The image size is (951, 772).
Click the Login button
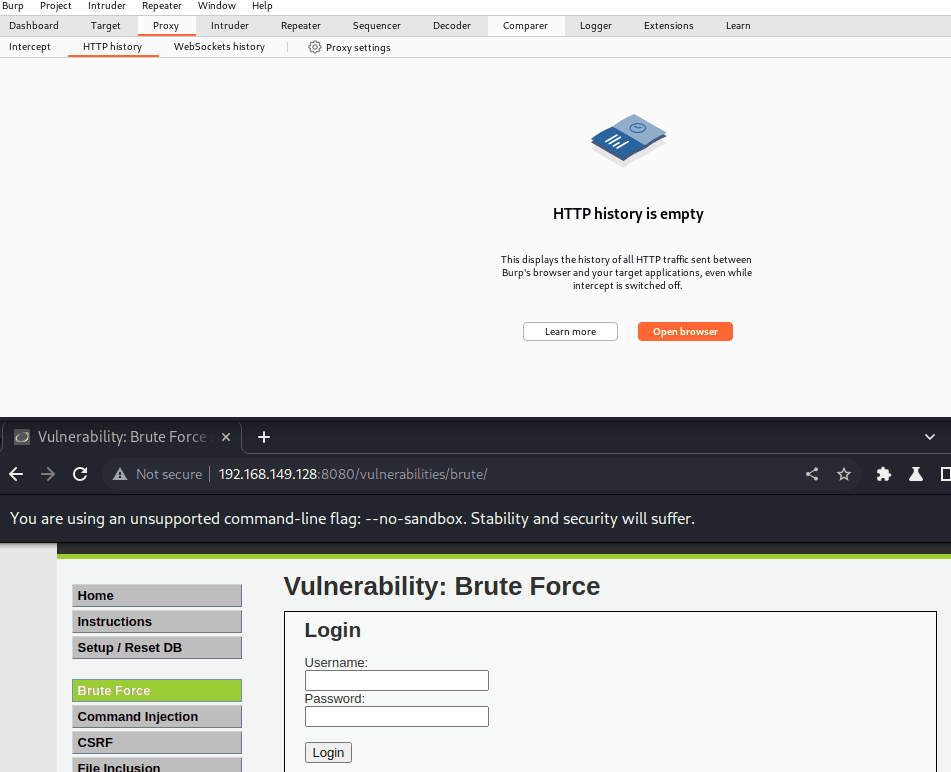tap(328, 753)
